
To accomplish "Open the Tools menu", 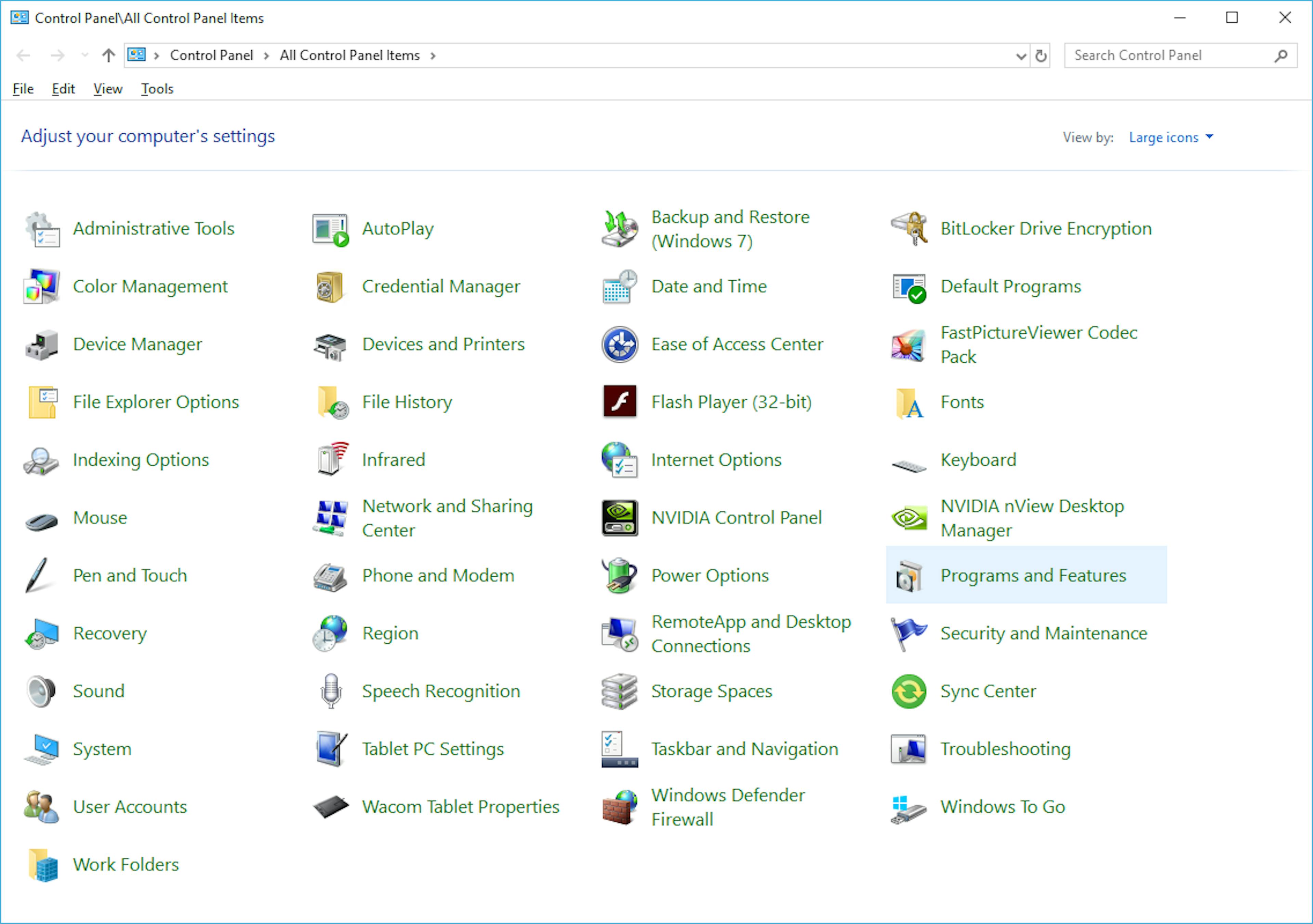I will [157, 89].
